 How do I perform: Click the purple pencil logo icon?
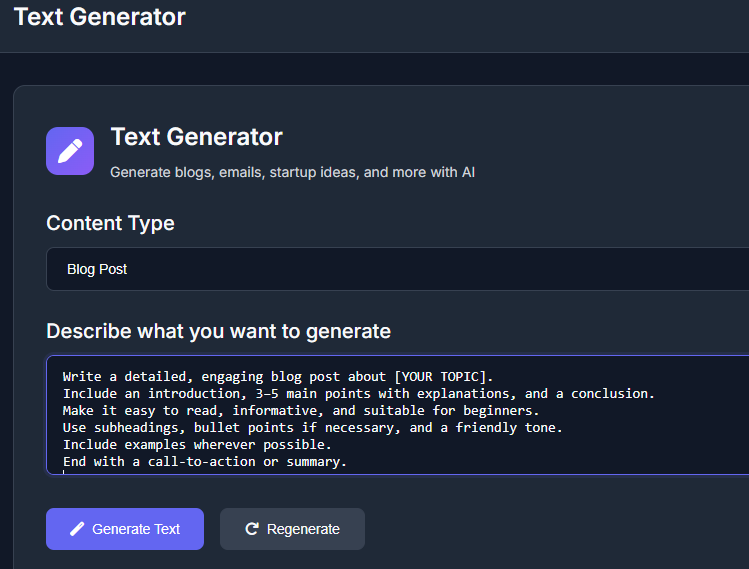pos(70,151)
